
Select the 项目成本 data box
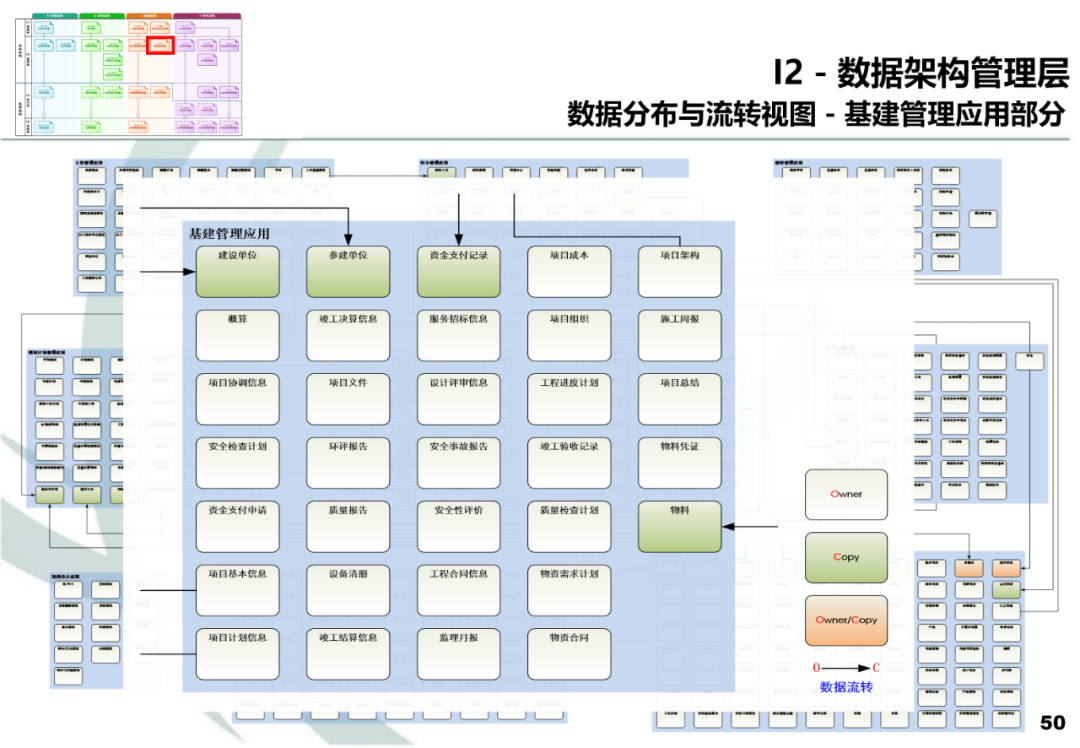pyautogui.click(x=569, y=272)
